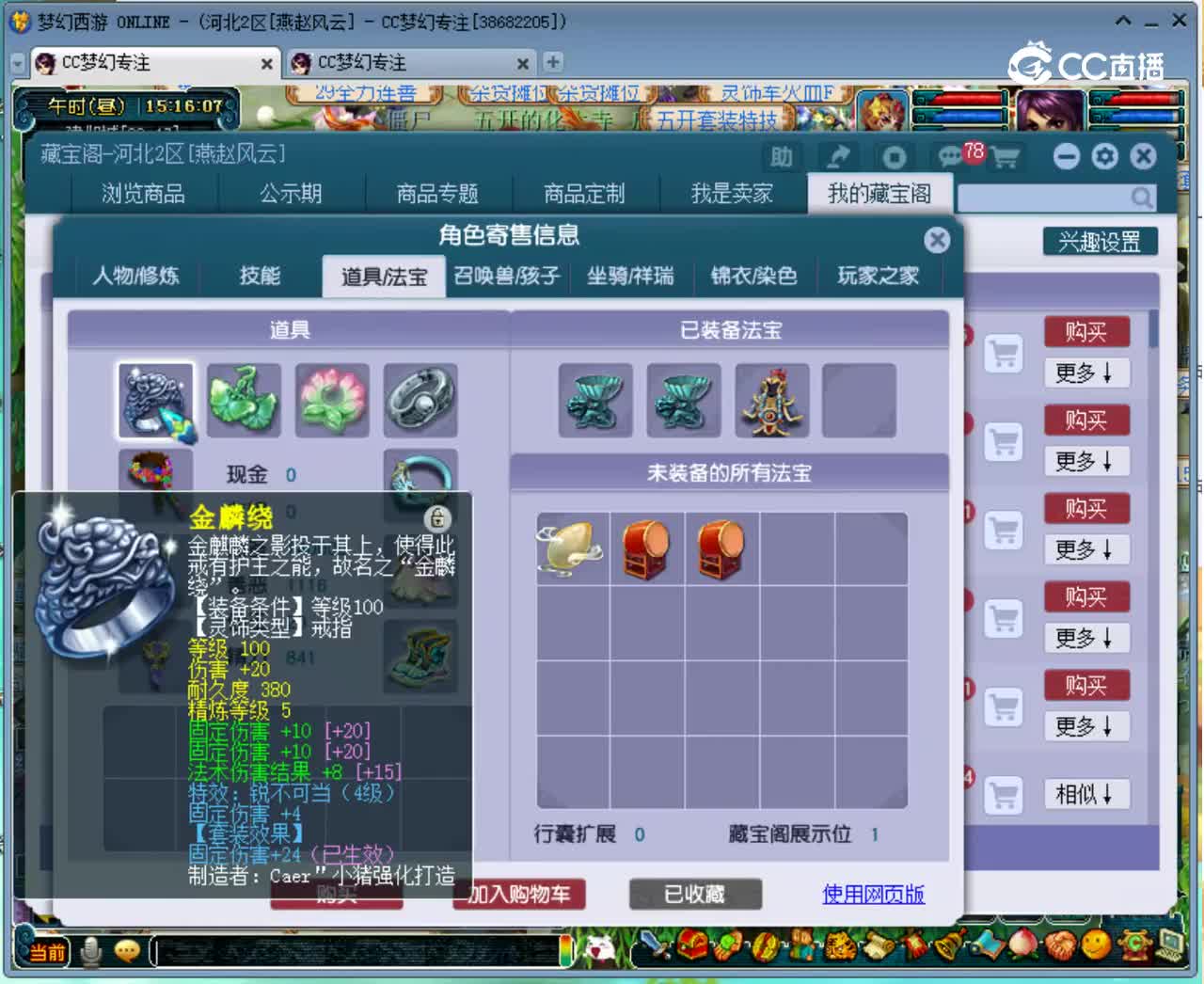The image size is (1204, 984).
Task: Click 已收藏 button
Action: pyautogui.click(x=695, y=895)
